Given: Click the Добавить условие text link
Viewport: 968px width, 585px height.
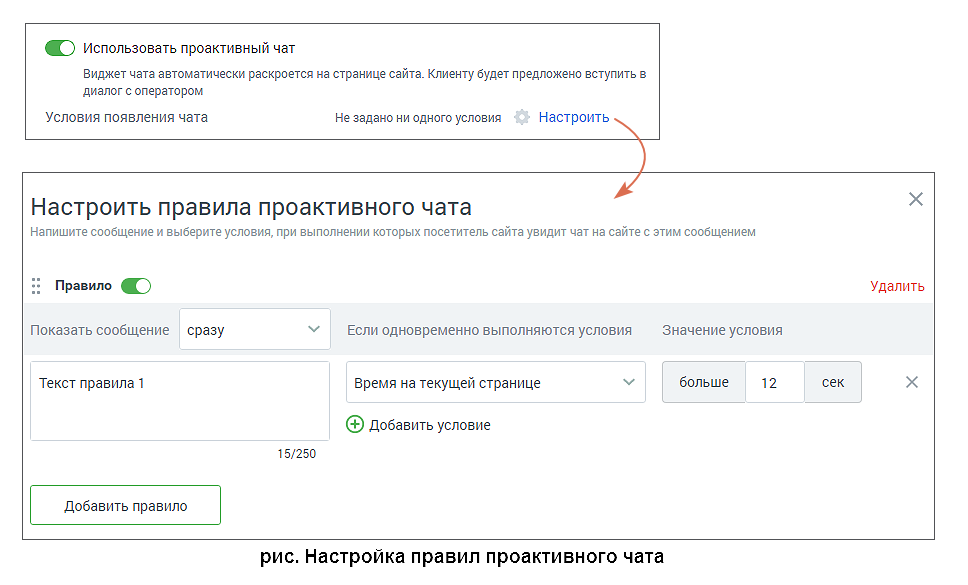Looking at the screenshot, I should pos(430,425).
